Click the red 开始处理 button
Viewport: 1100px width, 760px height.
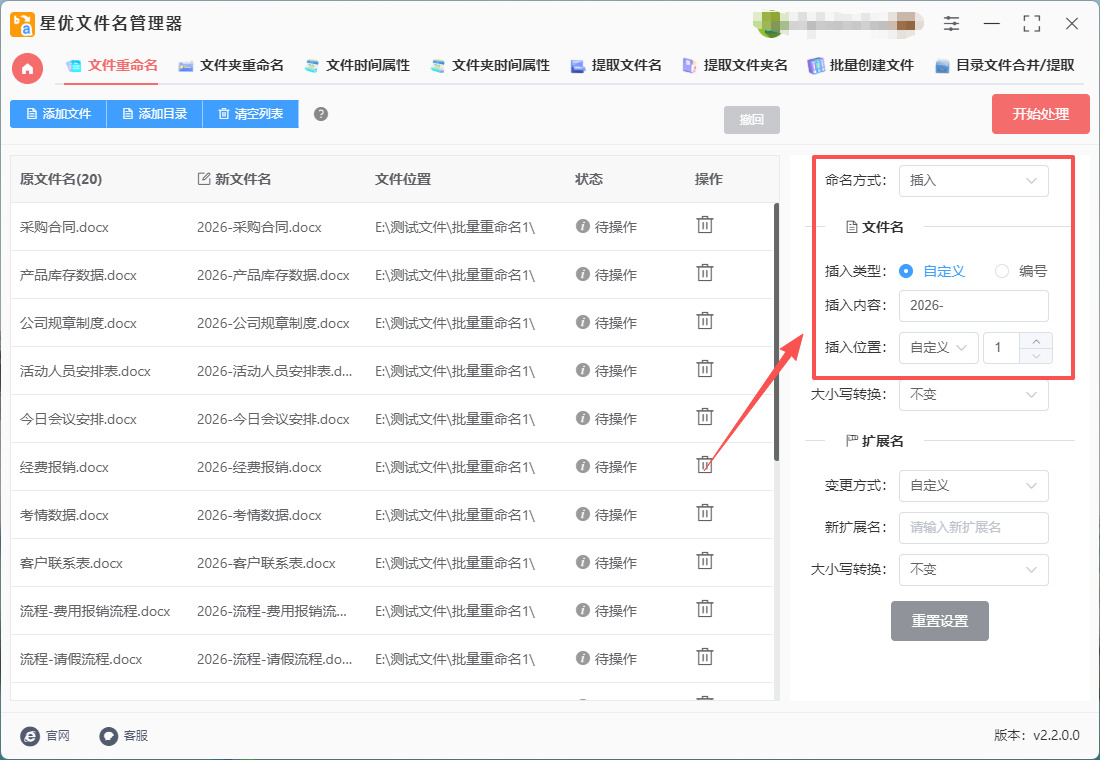coord(1040,114)
